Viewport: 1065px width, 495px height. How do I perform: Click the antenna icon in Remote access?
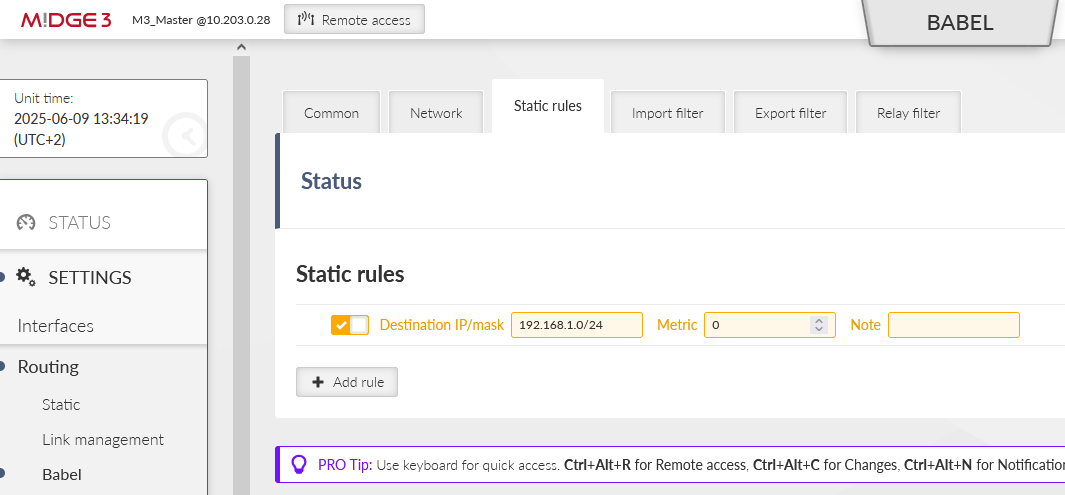(306, 20)
